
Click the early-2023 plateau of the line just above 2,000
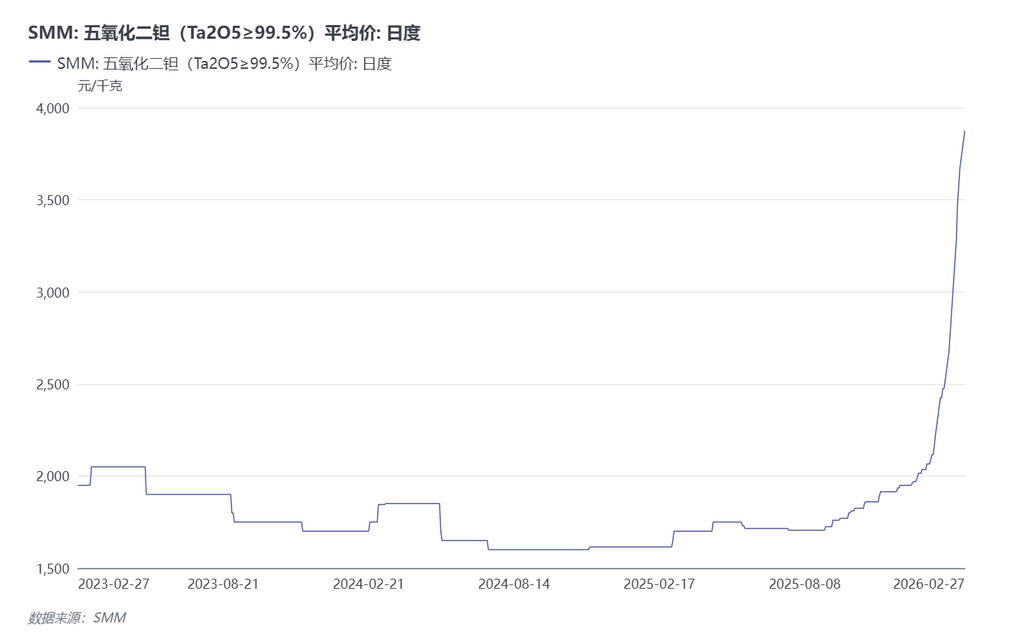118,466
